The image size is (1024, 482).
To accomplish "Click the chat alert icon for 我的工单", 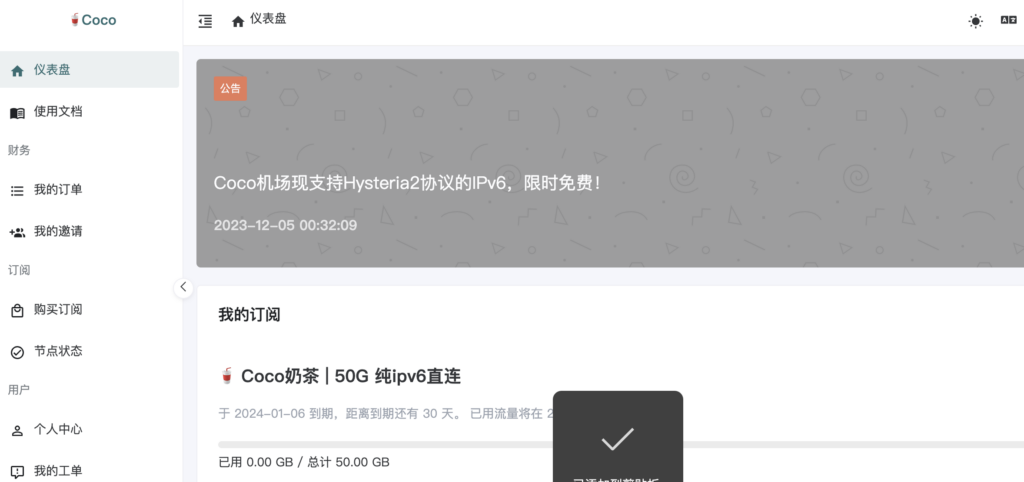I will [x=18, y=472].
